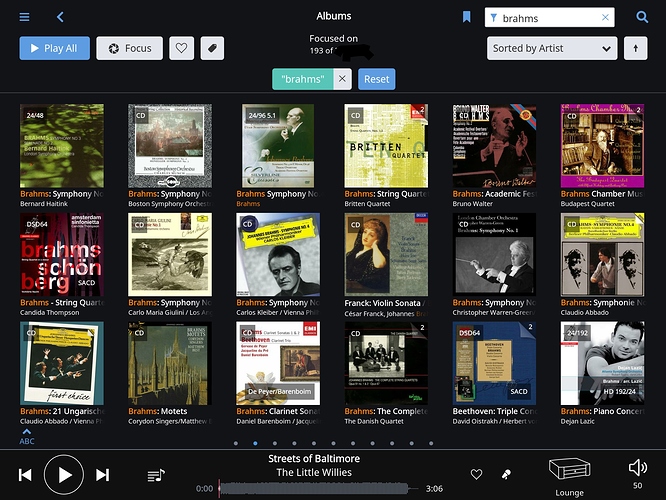The image size is (666, 500).
Task: Open Carlo Maria Giulini album cover
Action: [x=170, y=254]
